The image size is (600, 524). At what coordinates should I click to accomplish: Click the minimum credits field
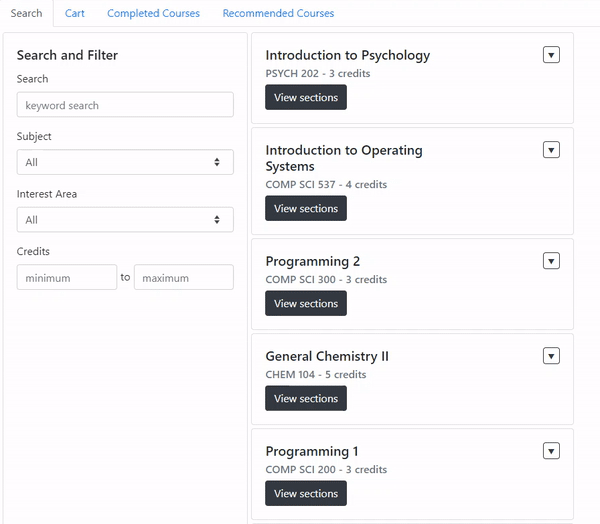[x=67, y=277]
